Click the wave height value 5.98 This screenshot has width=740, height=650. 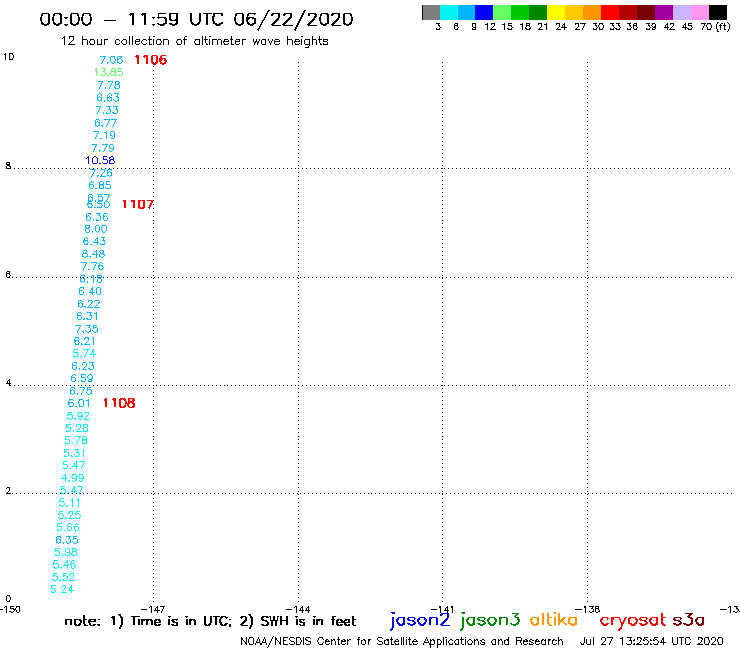coord(66,552)
